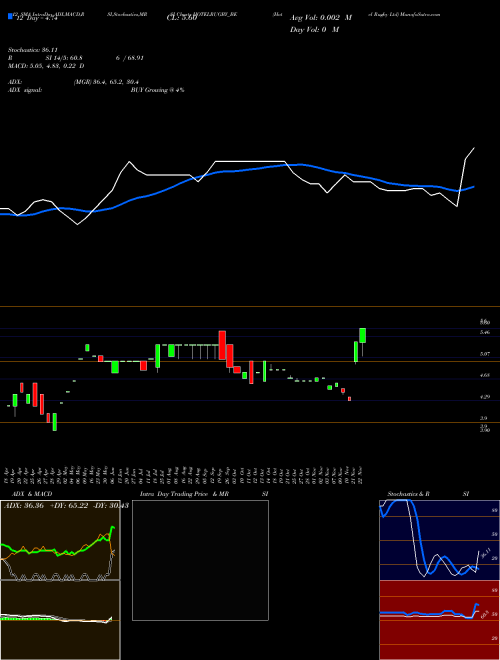
Task: Click 'BUY Growing @ 4%' signal text
Action: tap(157, 90)
